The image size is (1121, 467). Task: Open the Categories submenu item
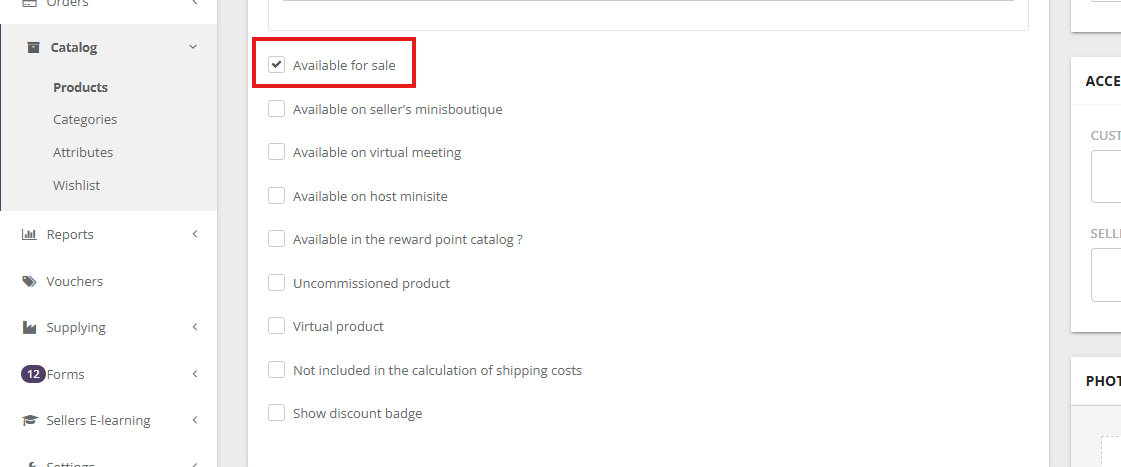85,119
